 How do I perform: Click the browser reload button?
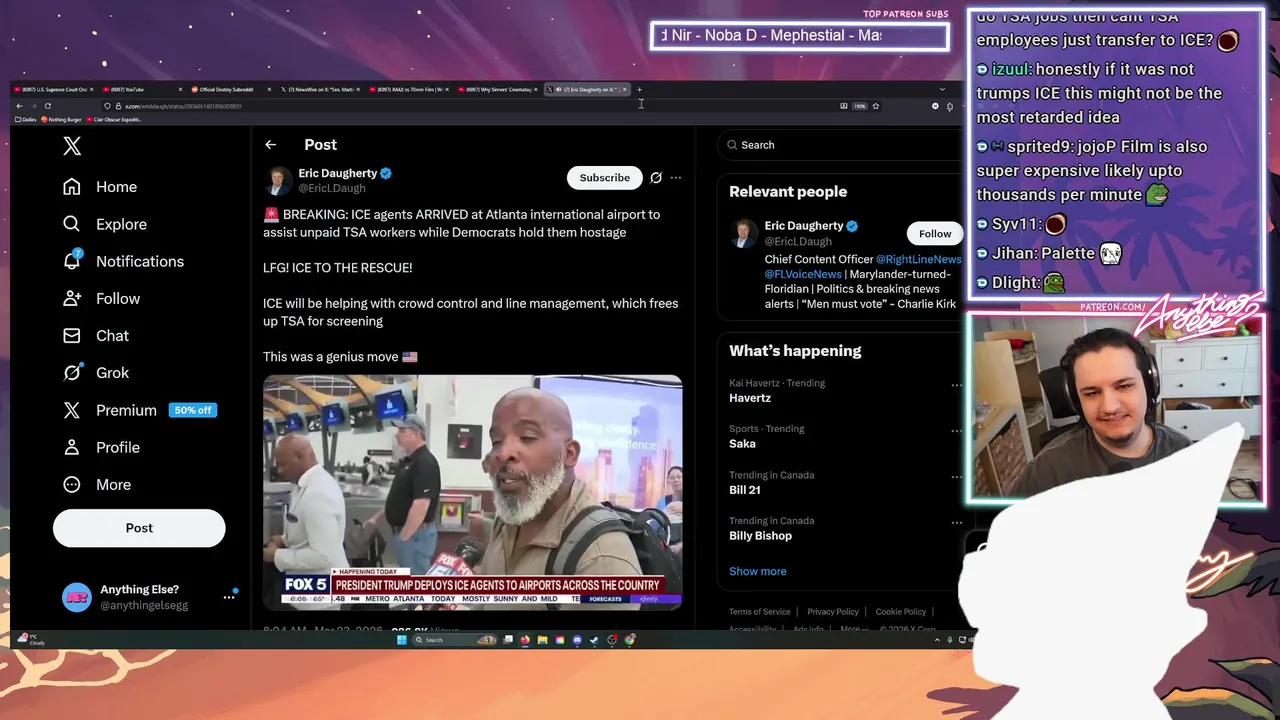pyautogui.click(x=47, y=106)
